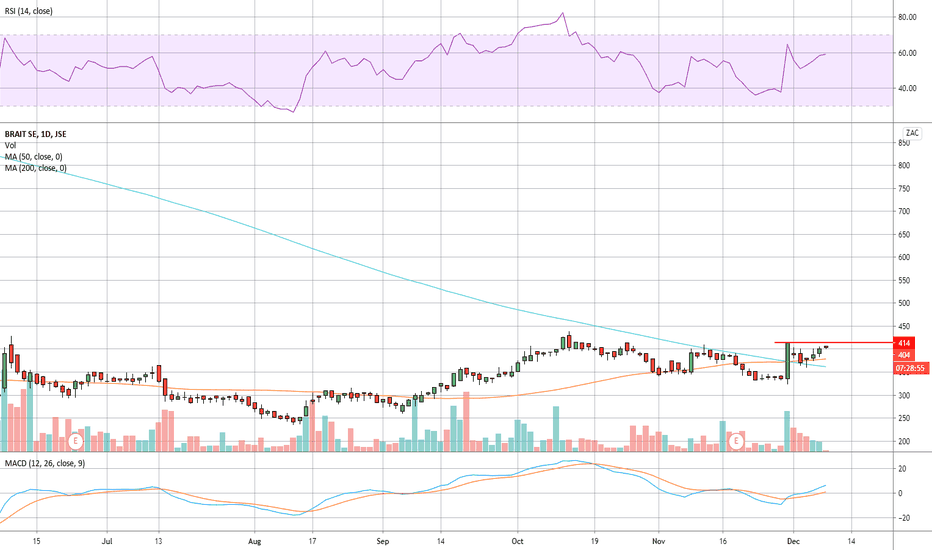Image resolution: width=932 pixels, height=550 pixels.
Task: Click the 'Nov' date on time axis
Action: [x=659, y=542]
